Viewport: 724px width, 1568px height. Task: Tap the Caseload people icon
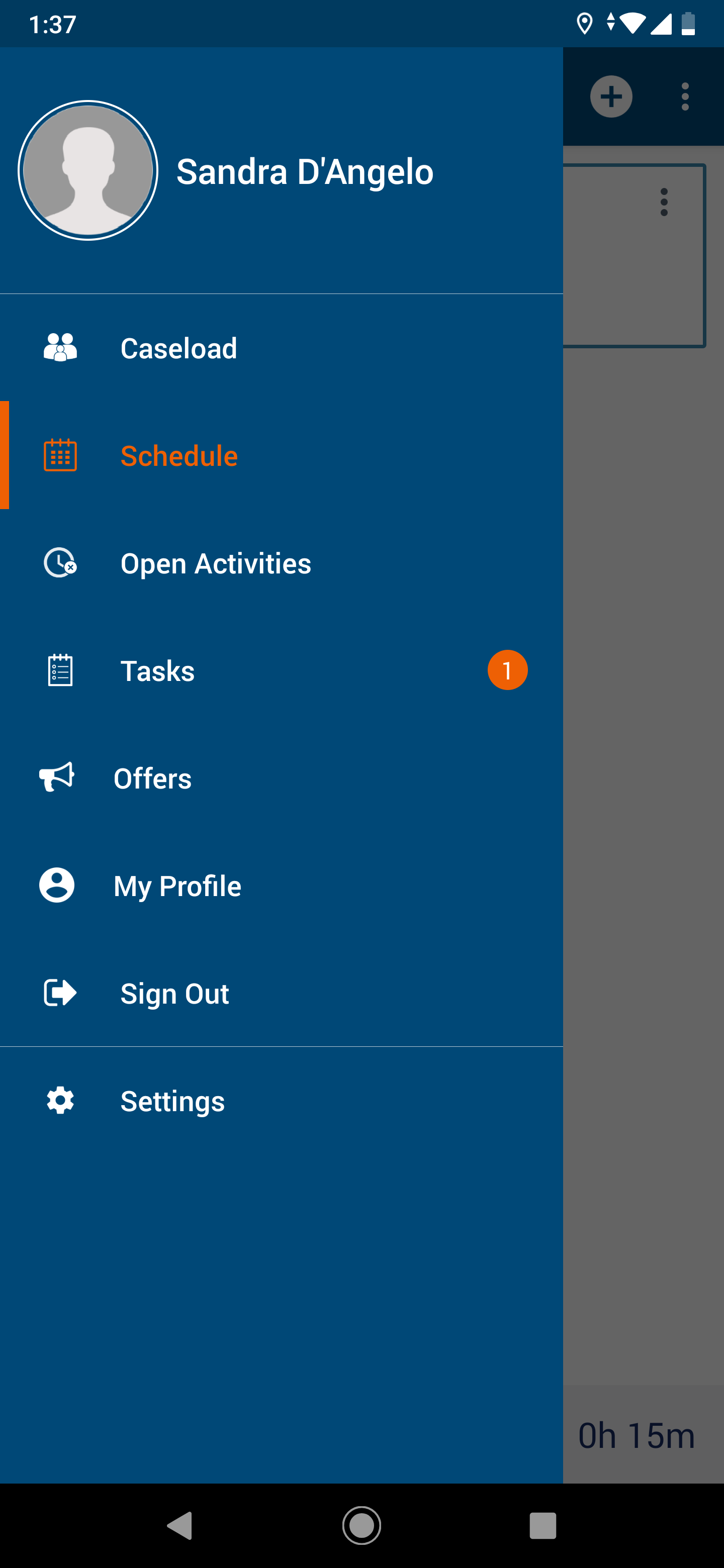click(60, 348)
